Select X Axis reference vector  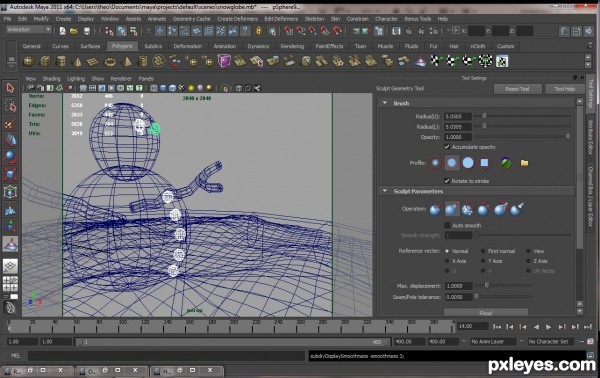[447, 261]
